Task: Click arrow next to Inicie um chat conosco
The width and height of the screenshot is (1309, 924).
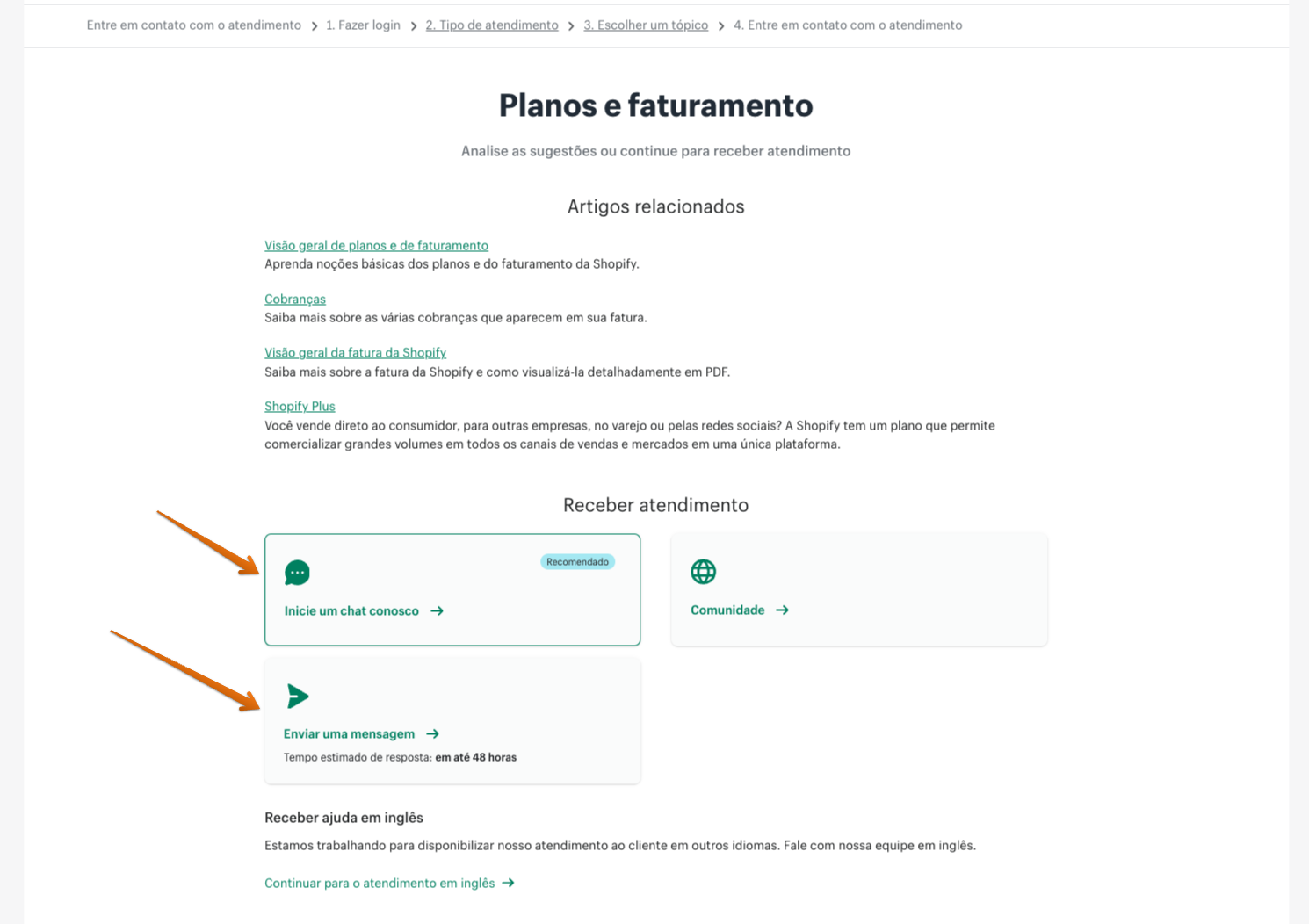Action: pyautogui.click(x=437, y=611)
